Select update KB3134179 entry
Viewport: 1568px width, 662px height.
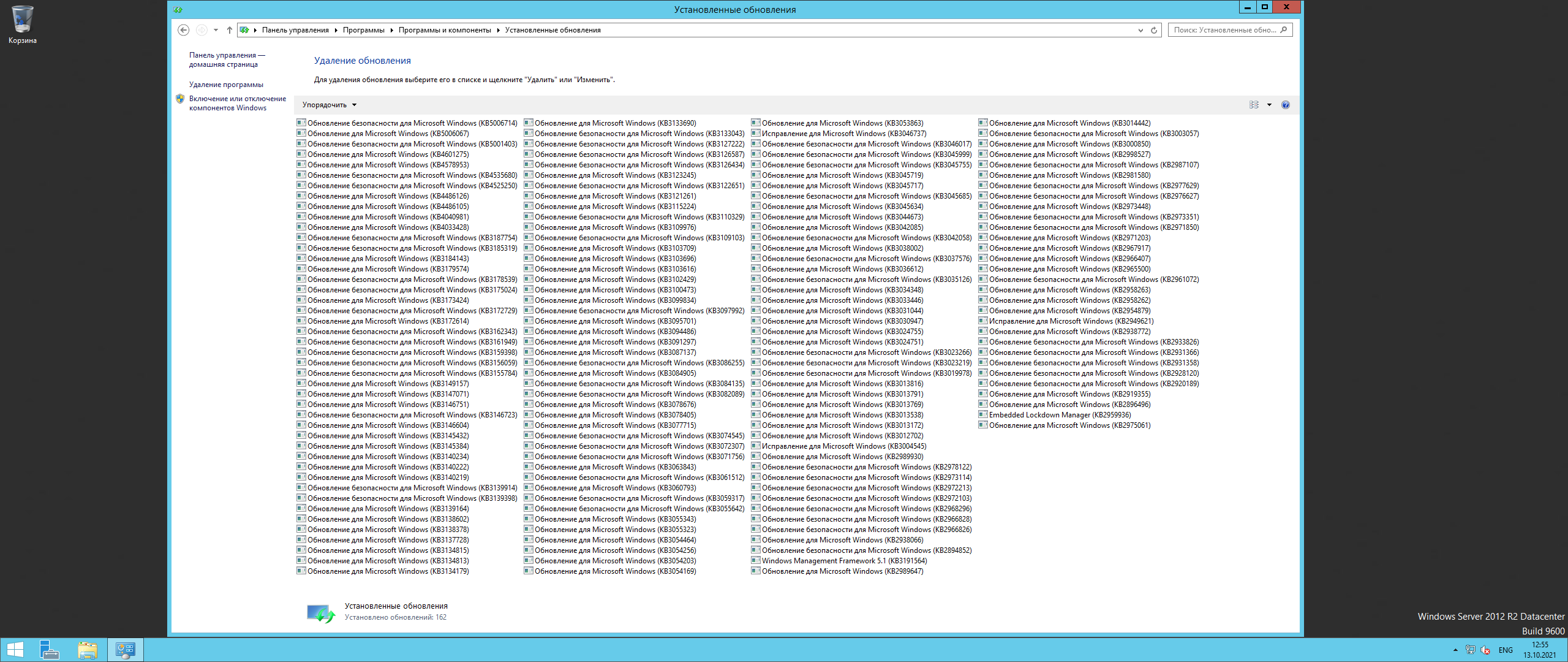pos(383,571)
